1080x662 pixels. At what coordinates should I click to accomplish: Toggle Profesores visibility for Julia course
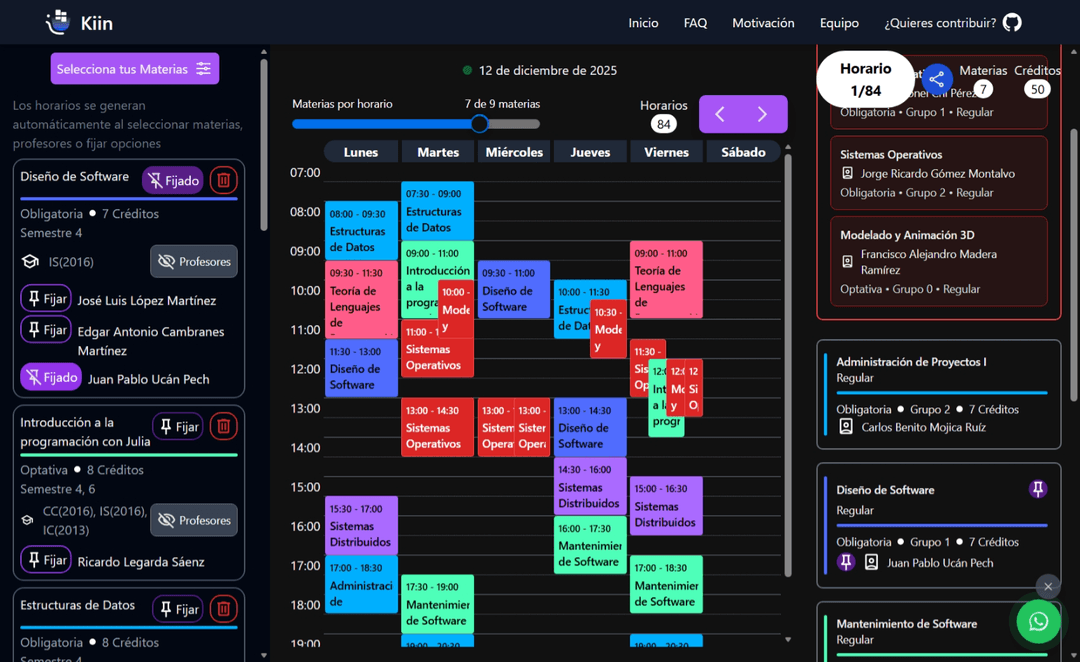point(194,520)
